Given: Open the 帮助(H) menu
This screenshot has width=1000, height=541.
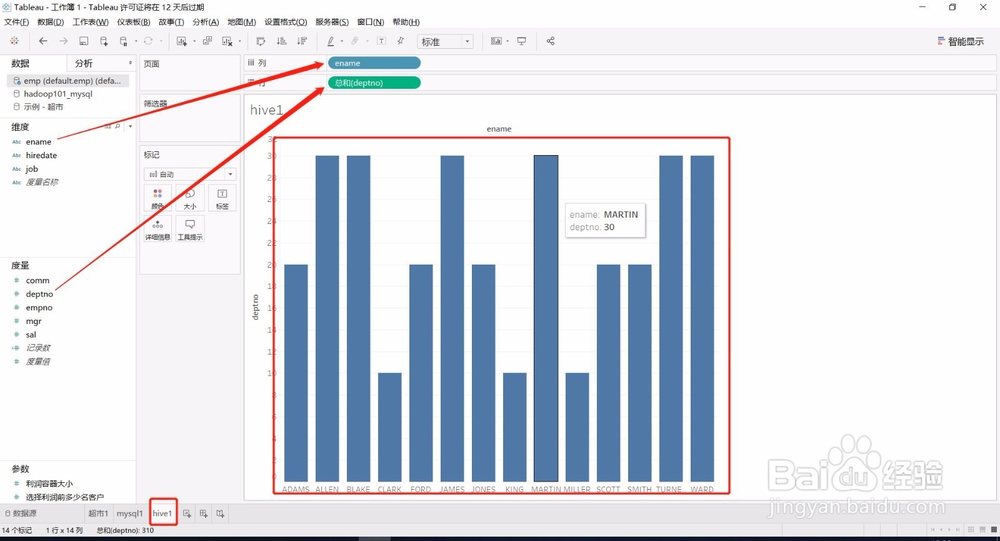Looking at the screenshot, I should coord(406,22).
